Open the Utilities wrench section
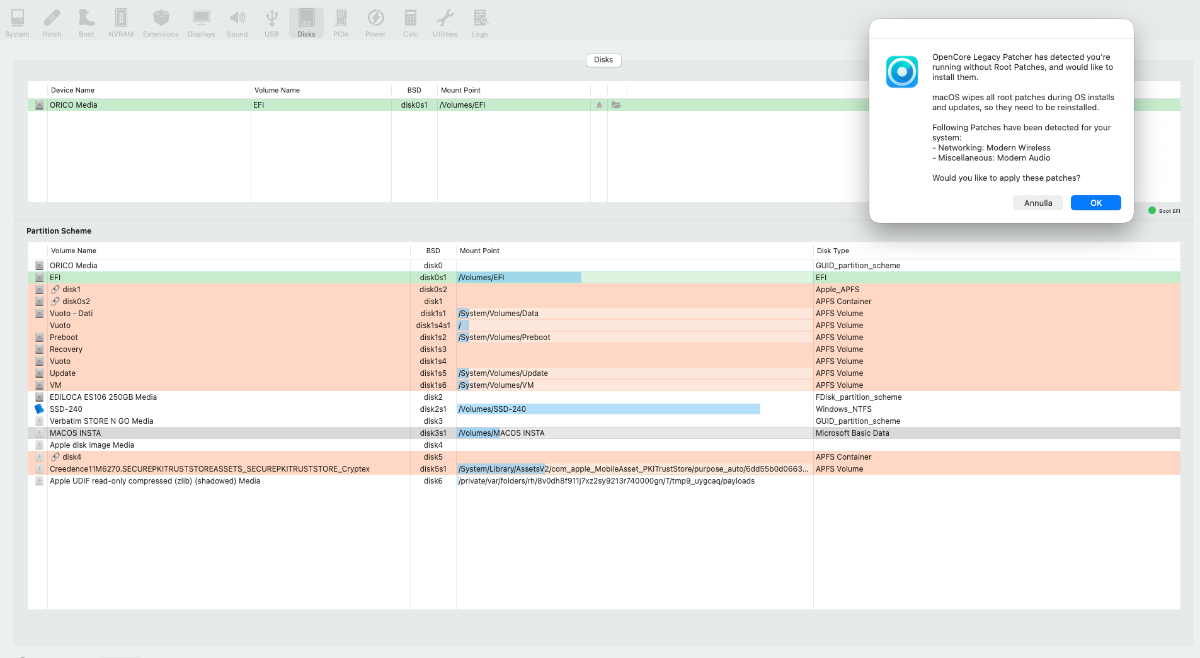This screenshot has height=658, width=1200. (445, 21)
